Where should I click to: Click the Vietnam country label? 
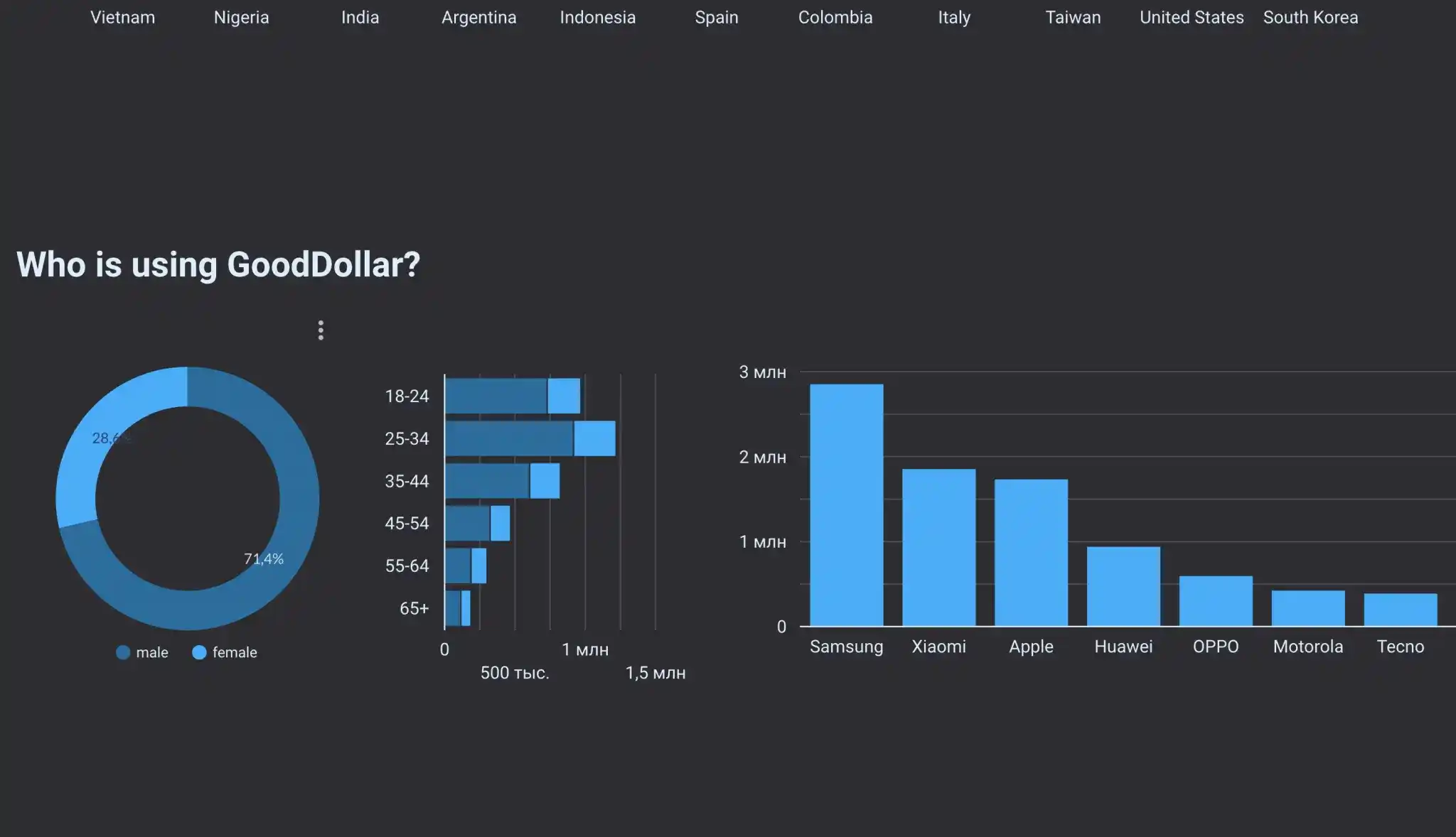pyautogui.click(x=122, y=17)
